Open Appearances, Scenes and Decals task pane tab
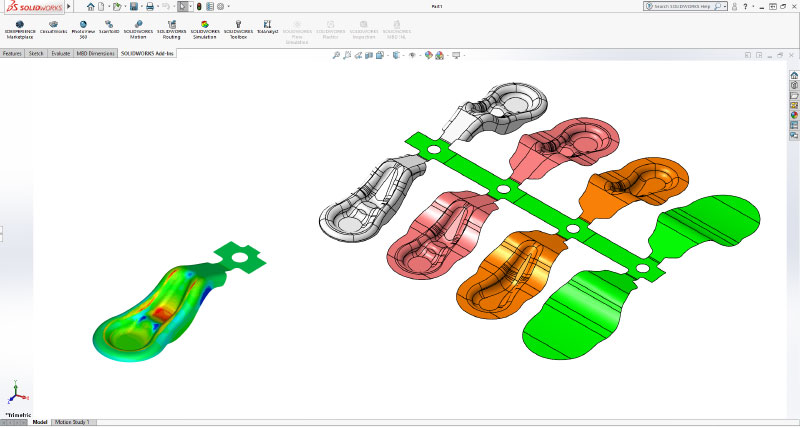The image size is (800, 428). (794, 115)
